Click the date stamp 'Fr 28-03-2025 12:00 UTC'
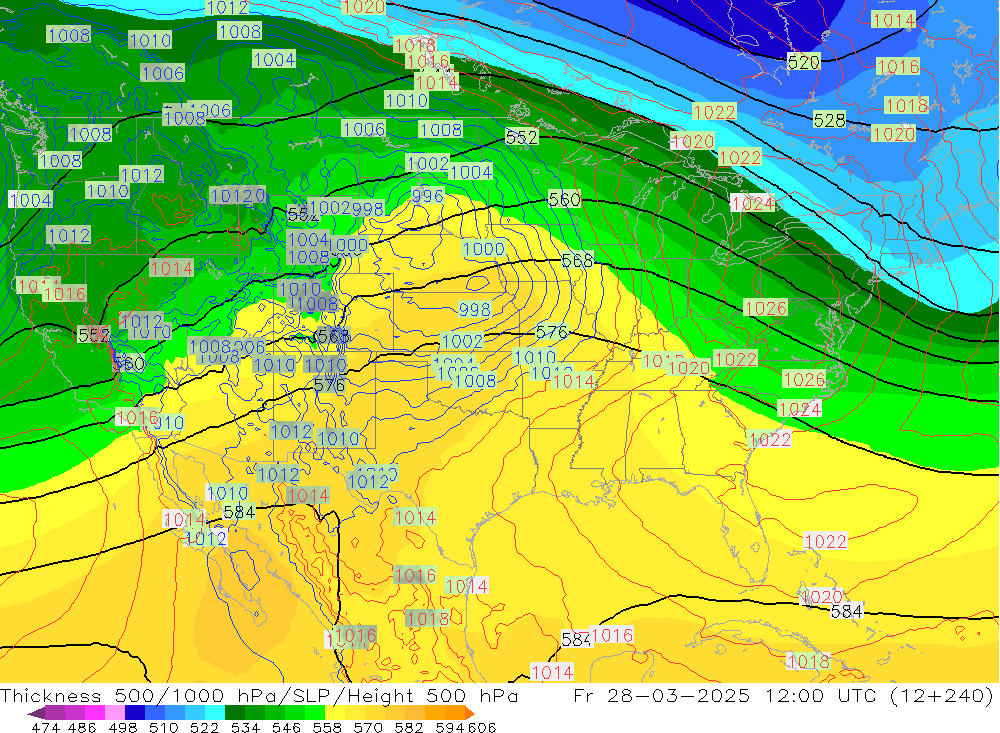Image resolution: width=1000 pixels, height=733 pixels. 725,696
